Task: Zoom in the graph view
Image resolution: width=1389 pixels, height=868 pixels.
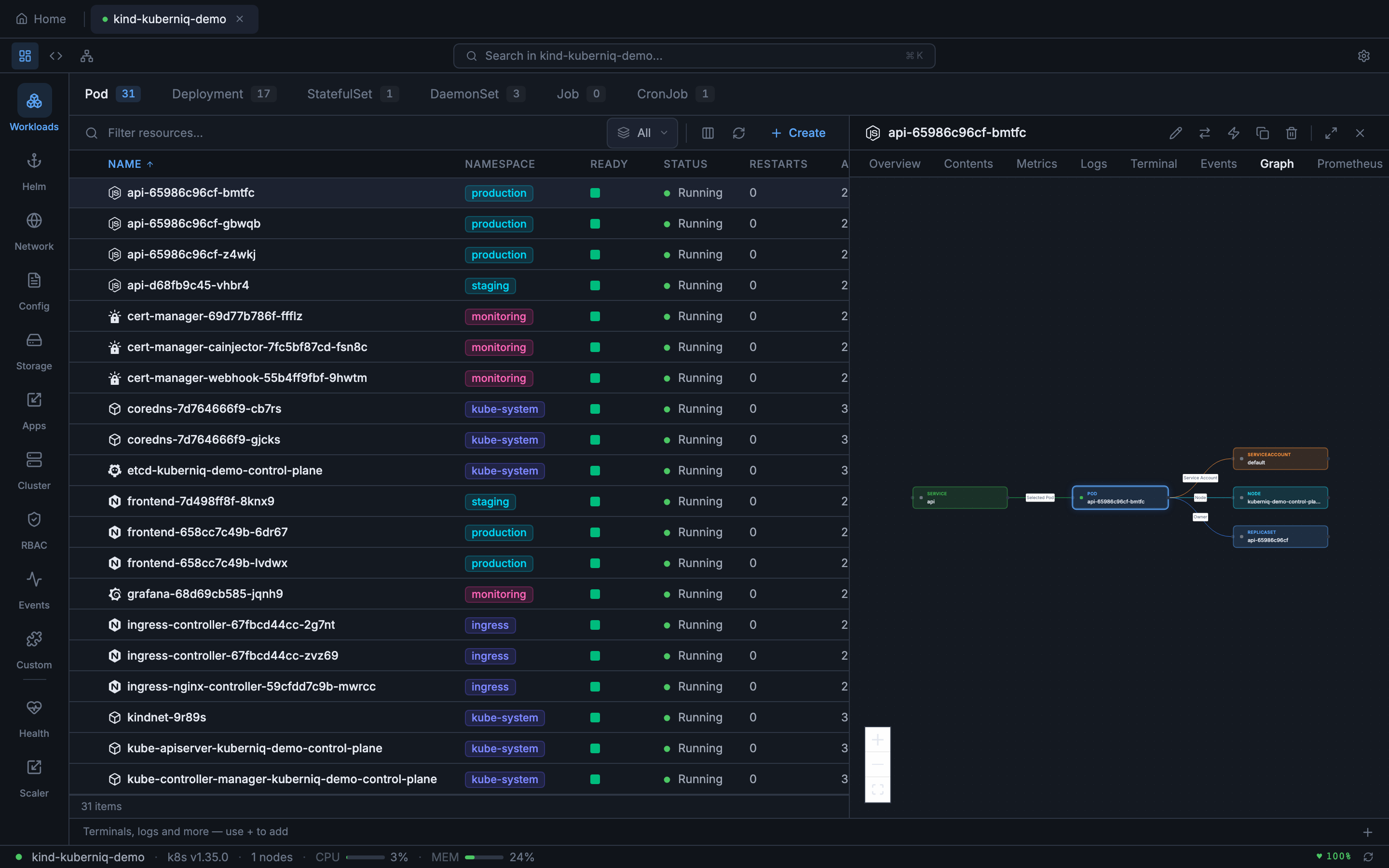Action: [877, 740]
